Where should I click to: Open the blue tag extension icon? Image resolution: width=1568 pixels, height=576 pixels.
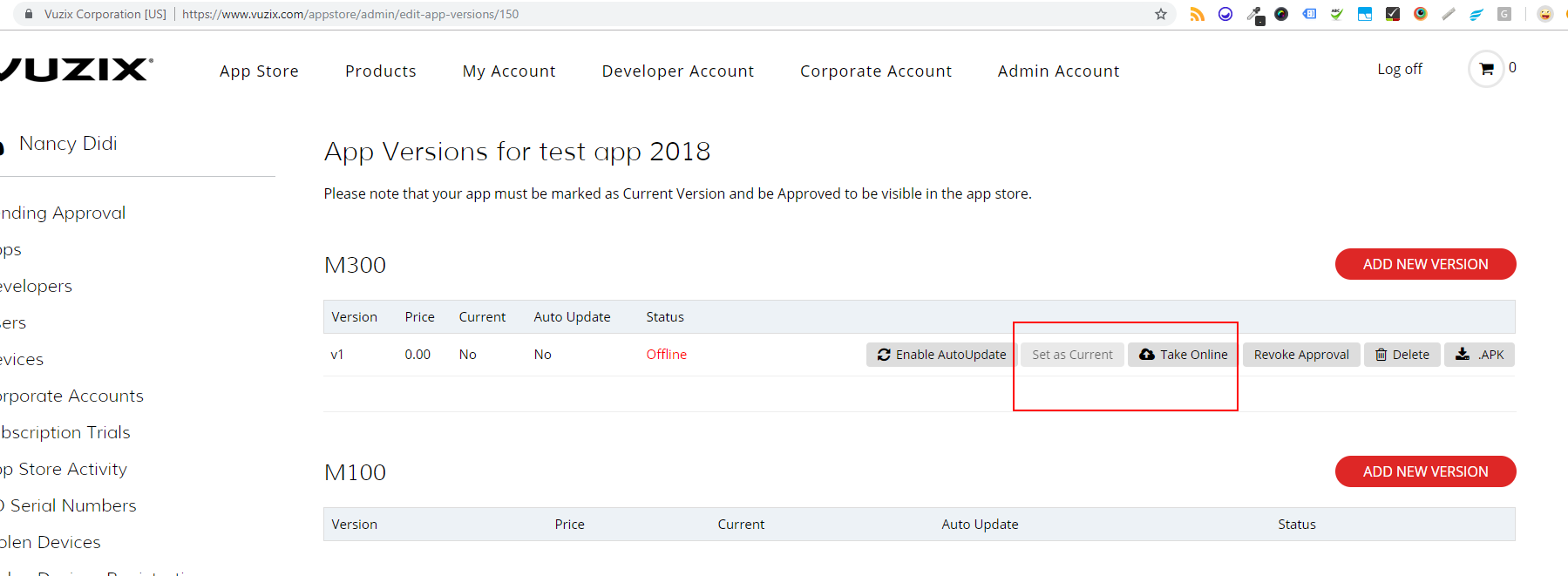tap(1309, 14)
